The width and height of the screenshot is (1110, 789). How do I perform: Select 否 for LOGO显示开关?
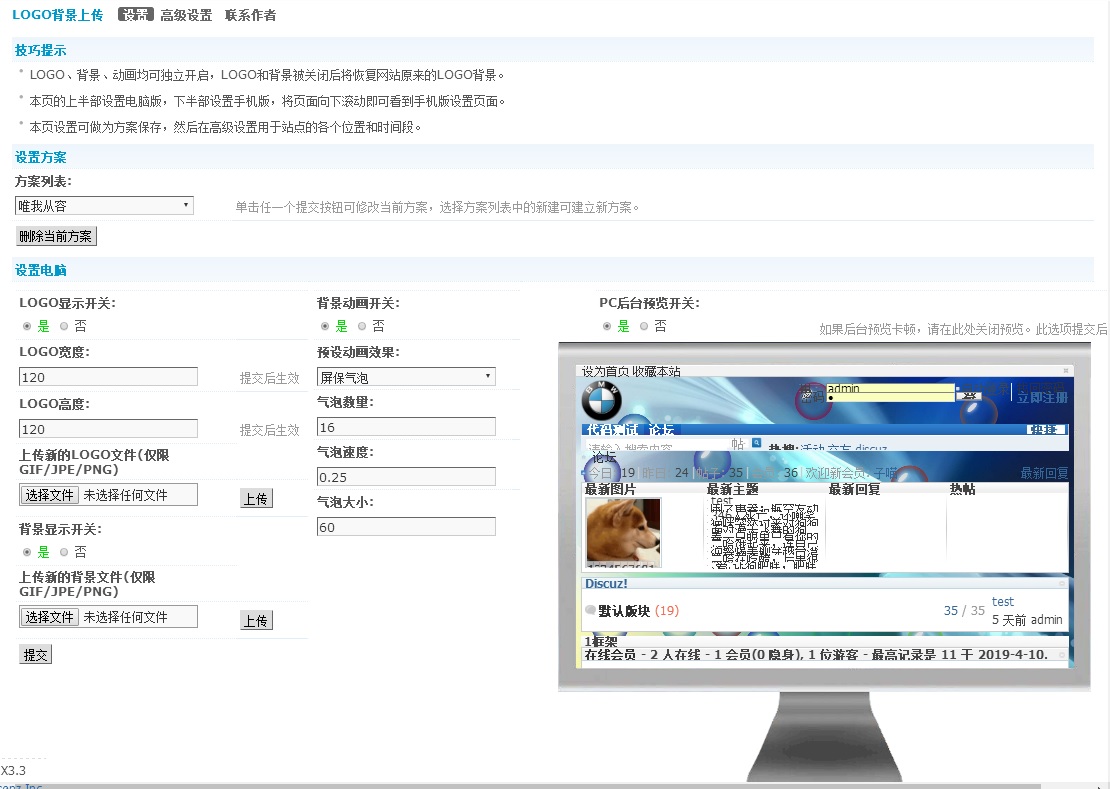click(64, 326)
